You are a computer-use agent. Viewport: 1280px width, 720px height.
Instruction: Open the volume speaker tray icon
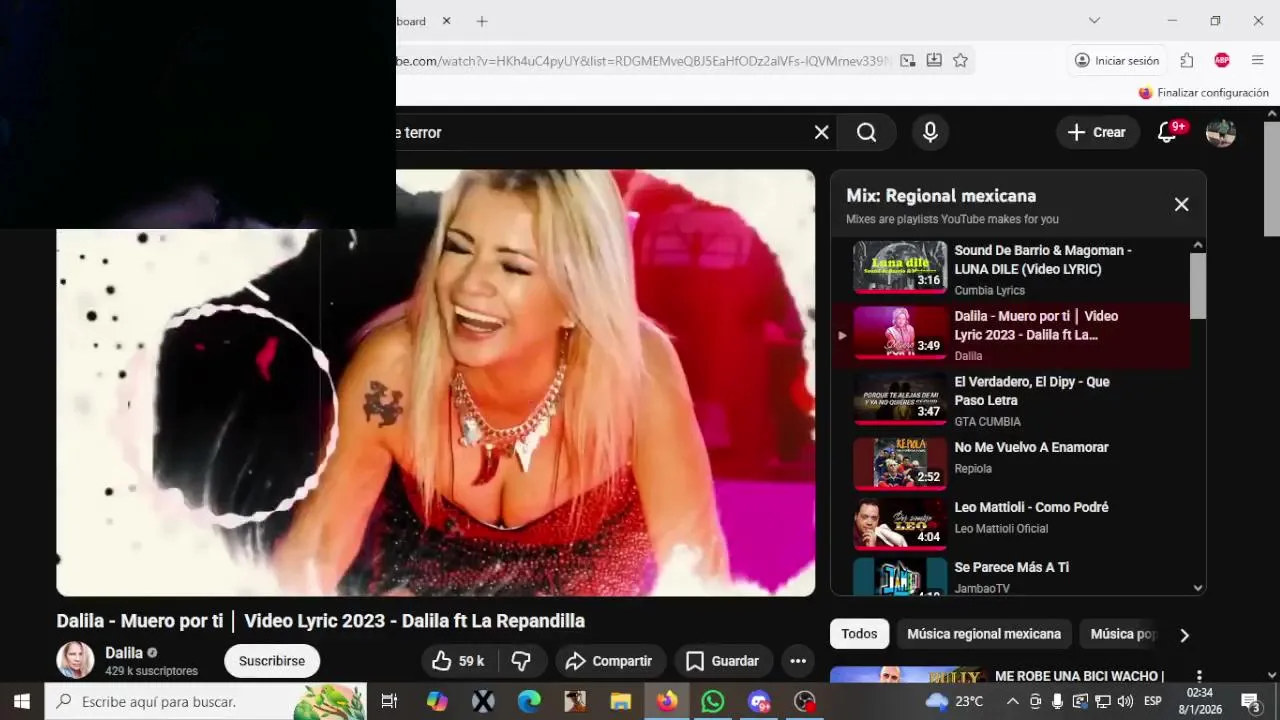click(x=1125, y=701)
